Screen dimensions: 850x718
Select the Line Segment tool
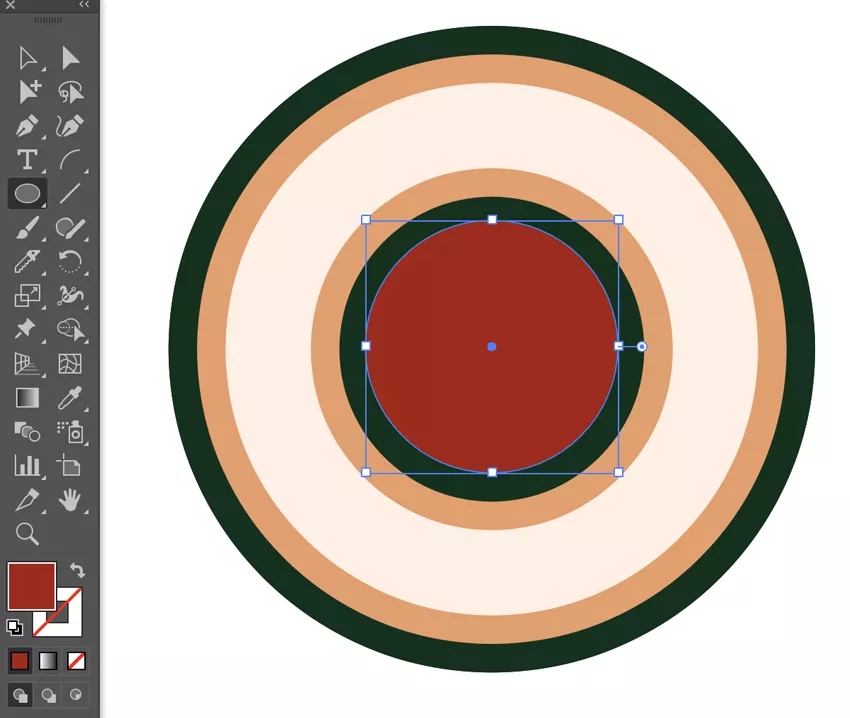pyautogui.click(x=70, y=193)
